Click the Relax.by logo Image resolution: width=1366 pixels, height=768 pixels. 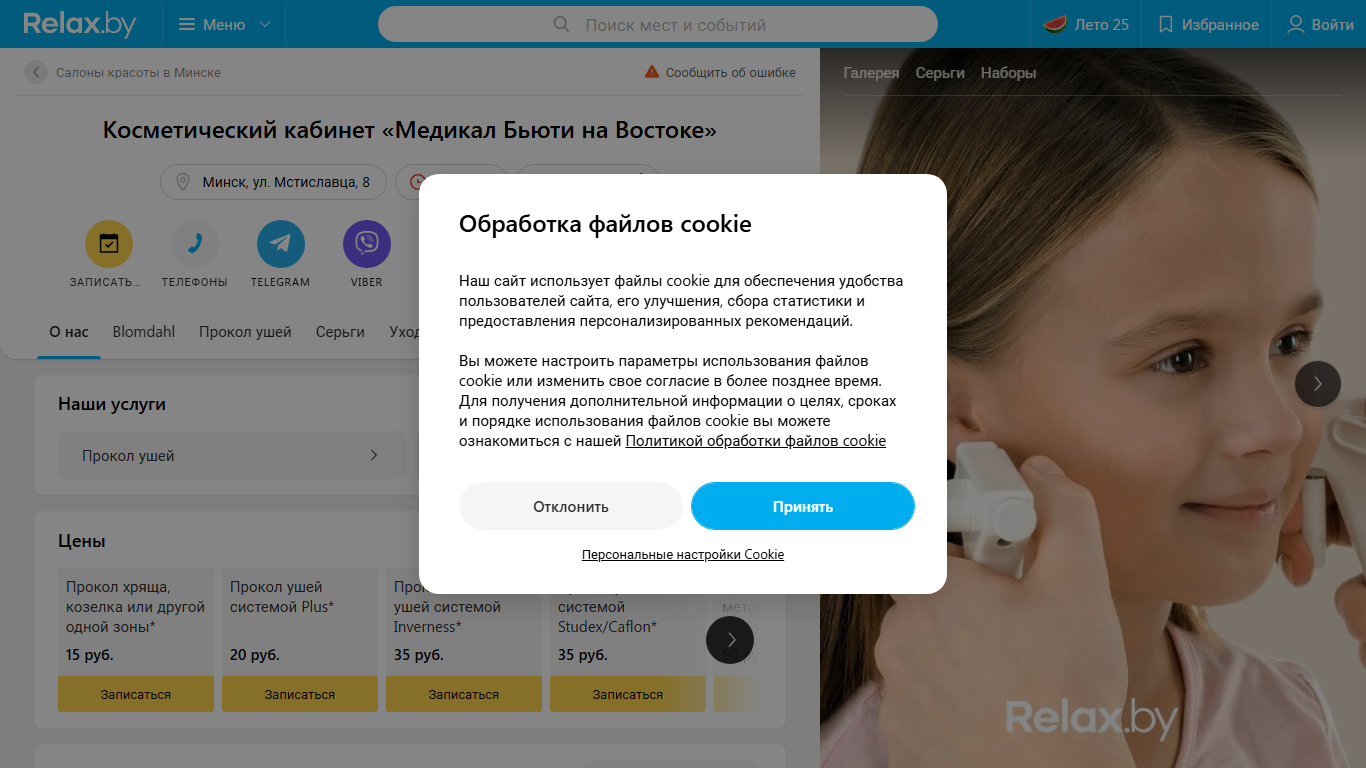[80, 24]
